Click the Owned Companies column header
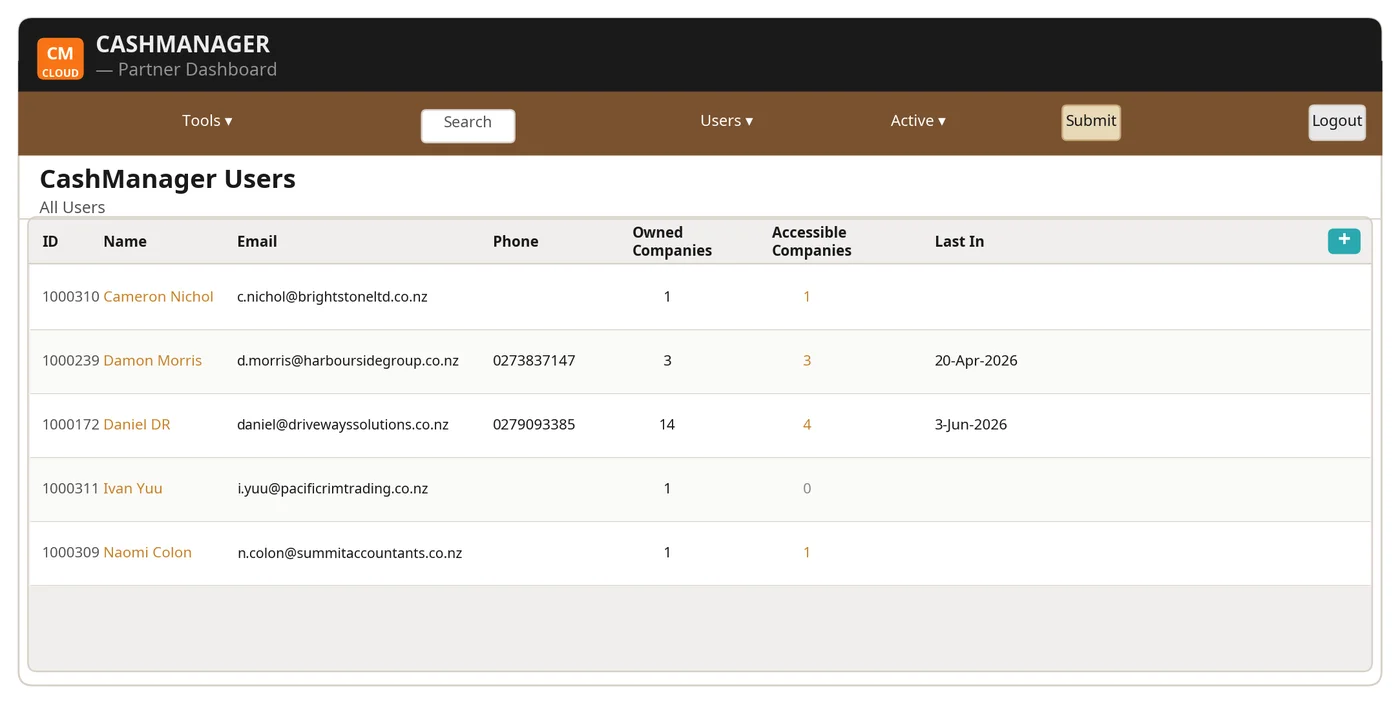Screen dimensions: 1400x704 (672, 242)
